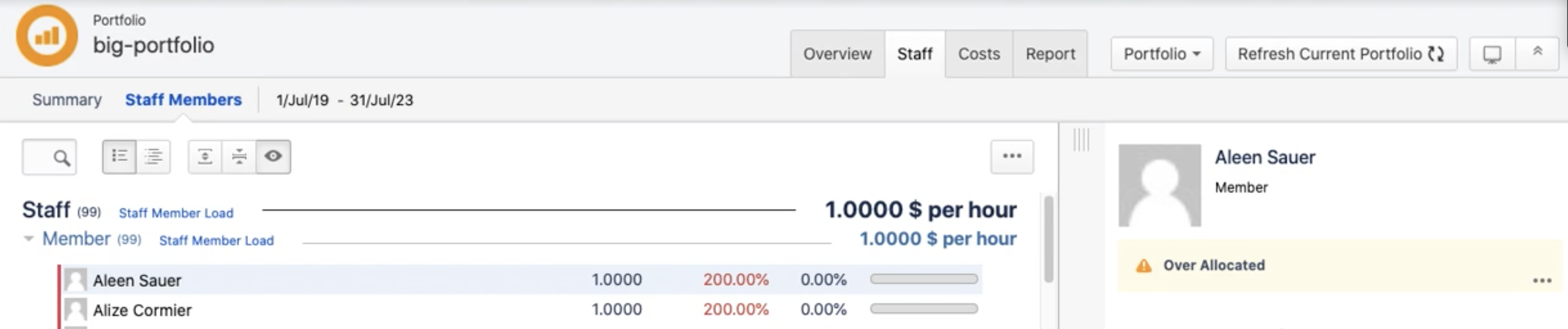Image resolution: width=1568 pixels, height=329 pixels.
Task: Click the presentation screen icon
Action: click(x=1492, y=54)
